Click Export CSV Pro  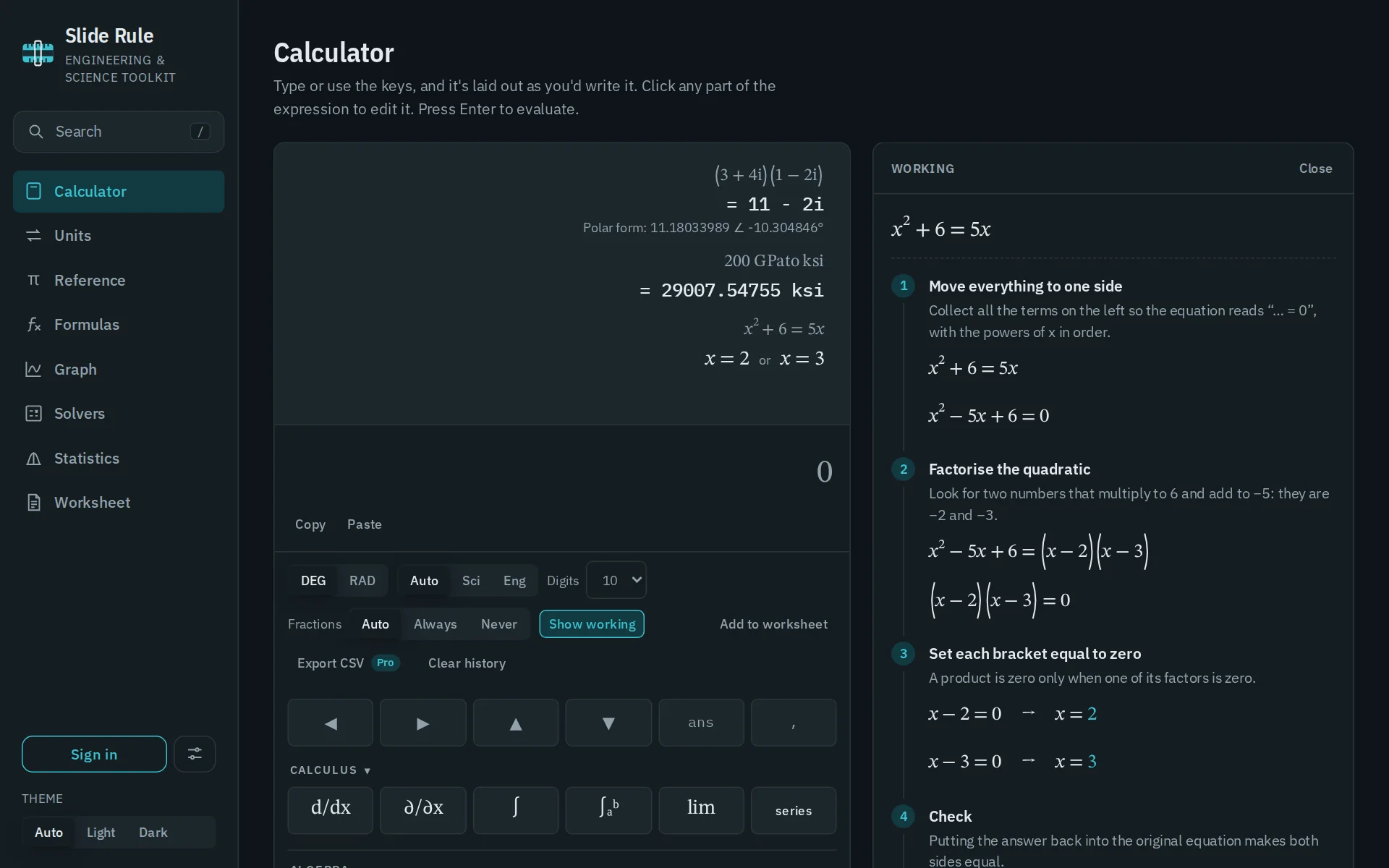348,663
